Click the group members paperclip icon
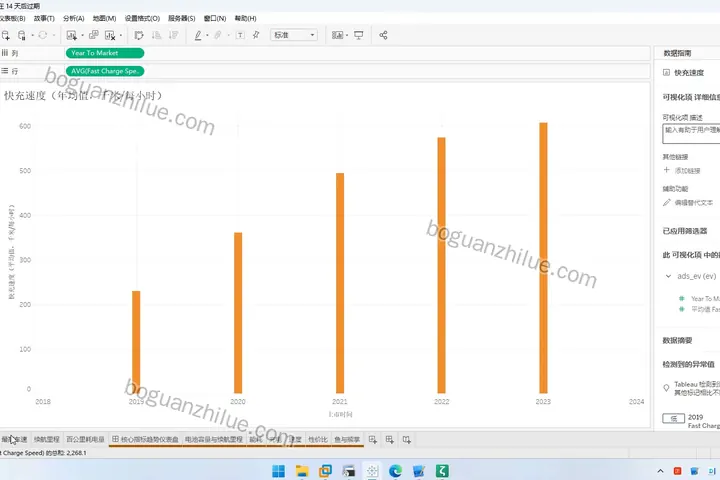The height and width of the screenshot is (480, 720). (x=218, y=35)
